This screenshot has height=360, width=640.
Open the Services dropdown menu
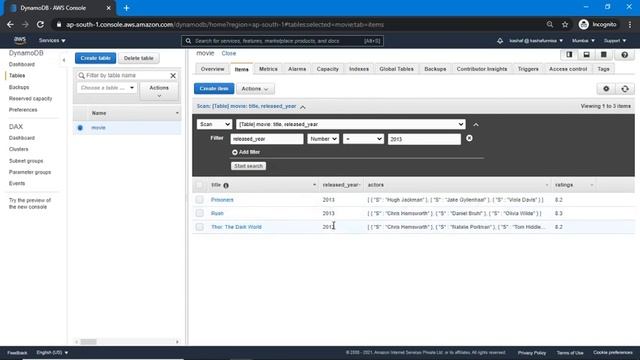[52, 40]
